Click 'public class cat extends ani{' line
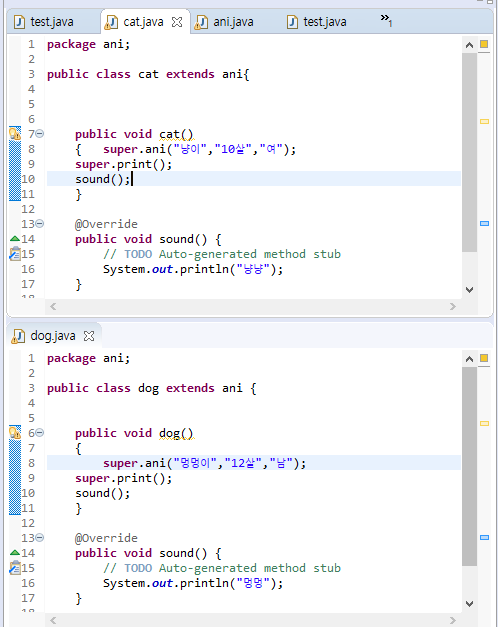The height and width of the screenshot is (627, 498). click(x=148, y=74)
